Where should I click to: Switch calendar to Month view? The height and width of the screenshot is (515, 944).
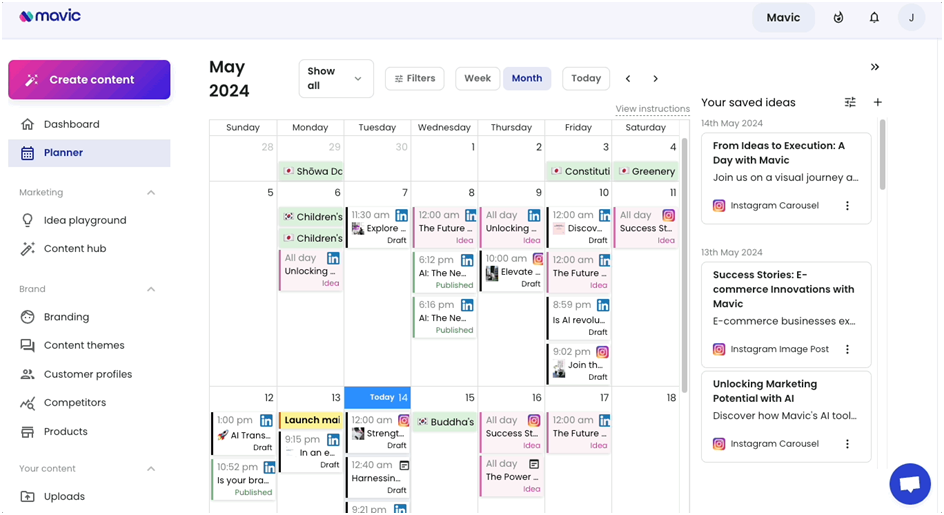[527, 78]
